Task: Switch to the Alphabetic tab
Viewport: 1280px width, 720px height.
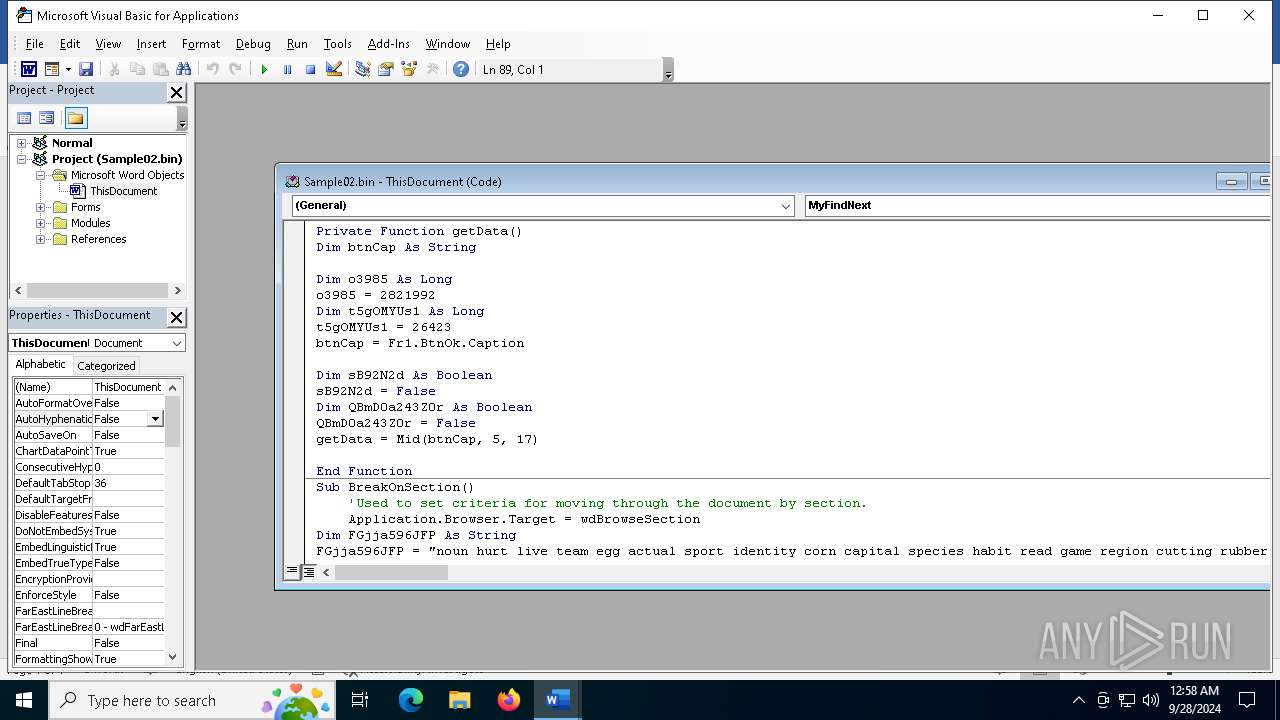Action: (x=41, y=365)
